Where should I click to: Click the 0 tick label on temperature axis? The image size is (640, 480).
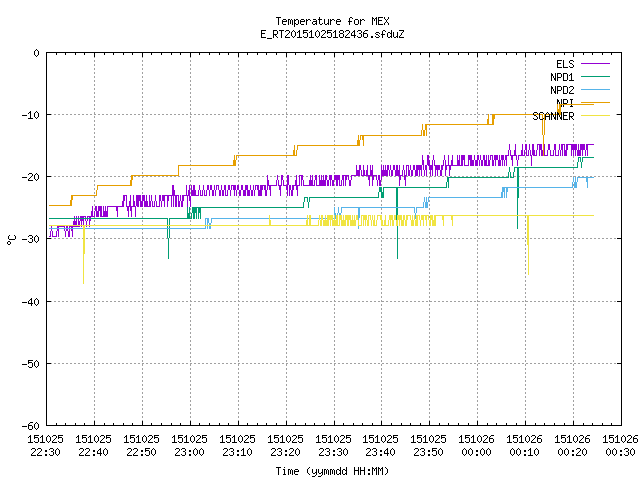(37, 53)
